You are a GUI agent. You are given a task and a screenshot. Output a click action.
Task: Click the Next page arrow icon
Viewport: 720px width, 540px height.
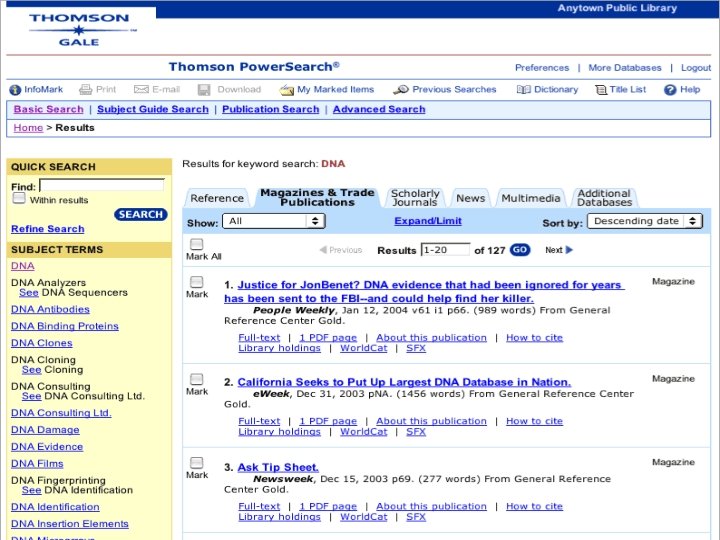pyautogui.click(x=569, y=250)
